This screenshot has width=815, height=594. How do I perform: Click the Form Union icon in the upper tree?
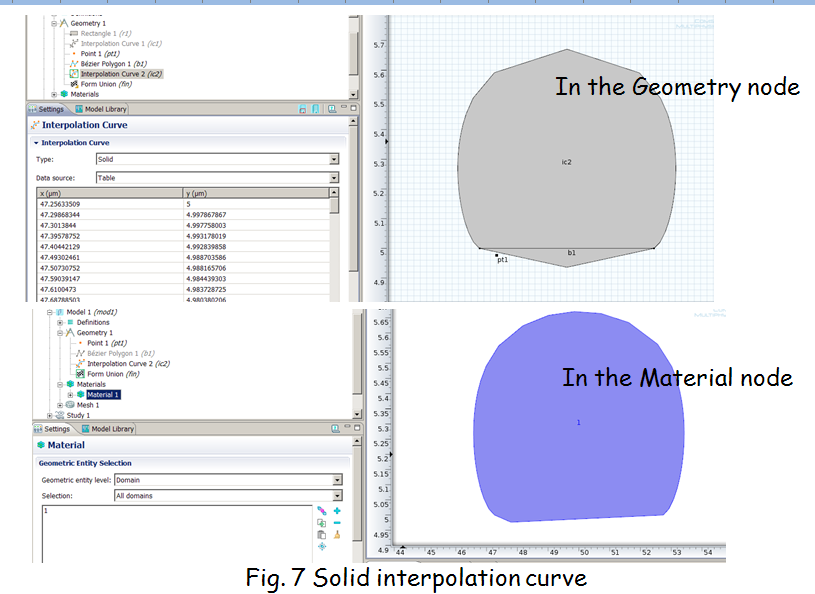[x=72, y=84]
